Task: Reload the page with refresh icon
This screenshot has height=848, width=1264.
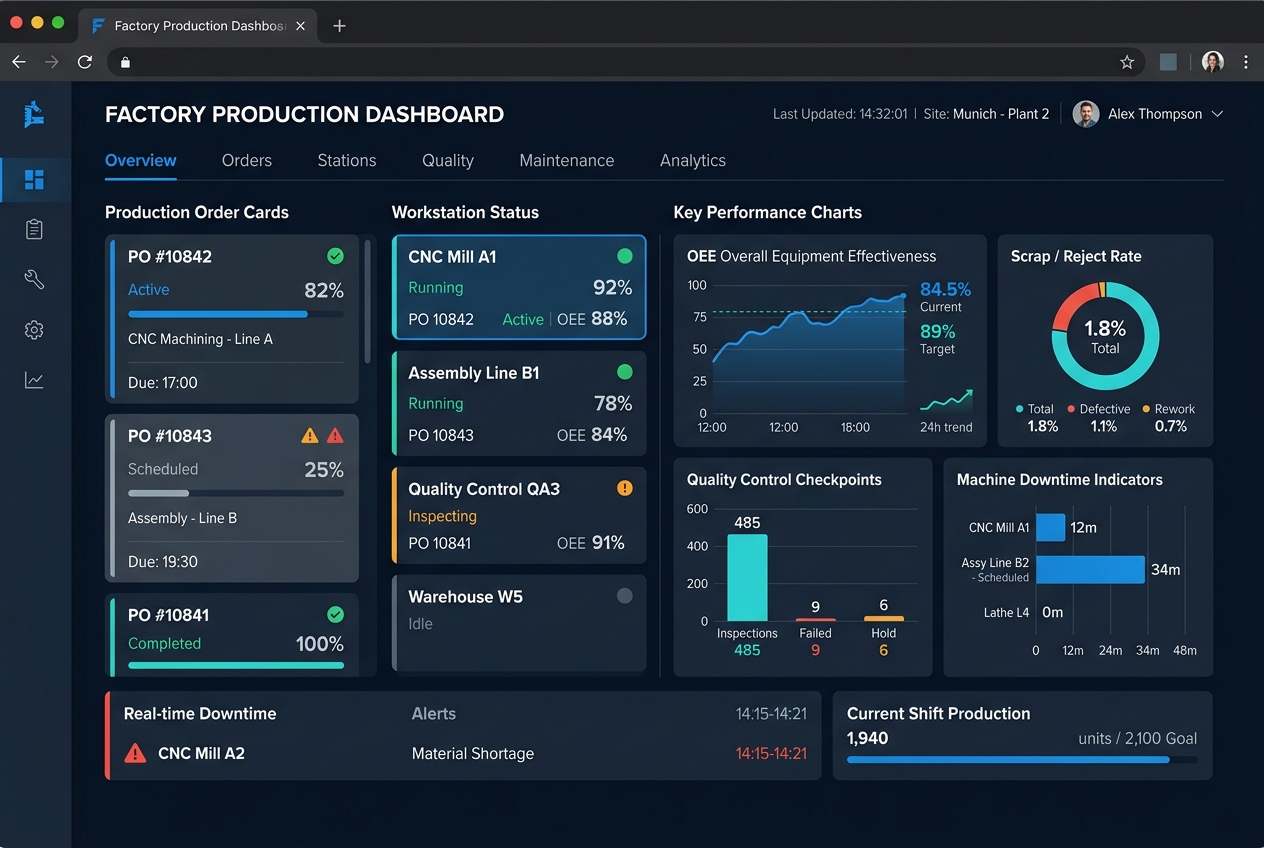Action: 85,62
